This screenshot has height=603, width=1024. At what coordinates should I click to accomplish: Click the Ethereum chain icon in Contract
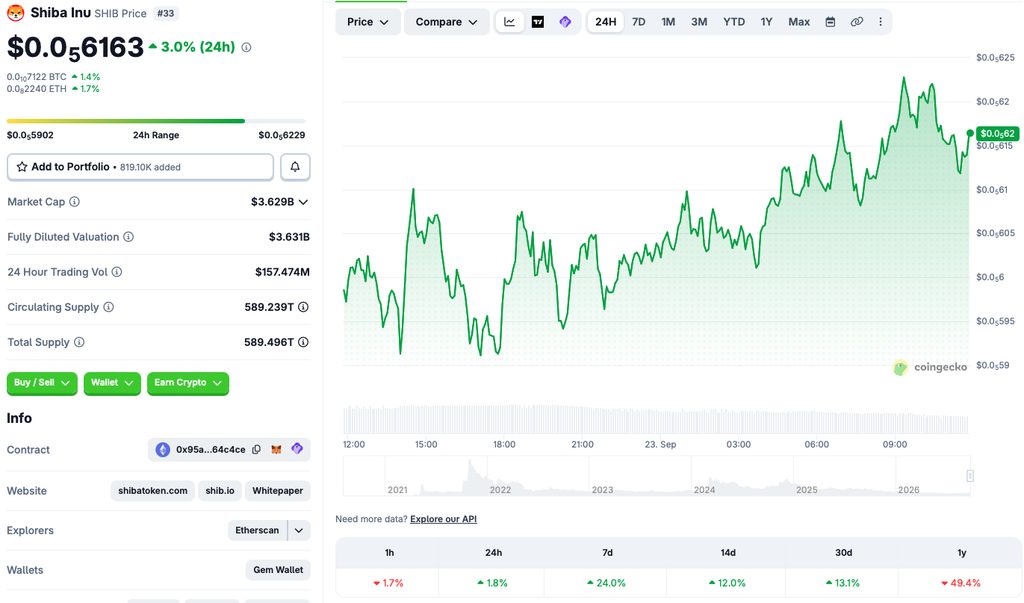point(163,449)
